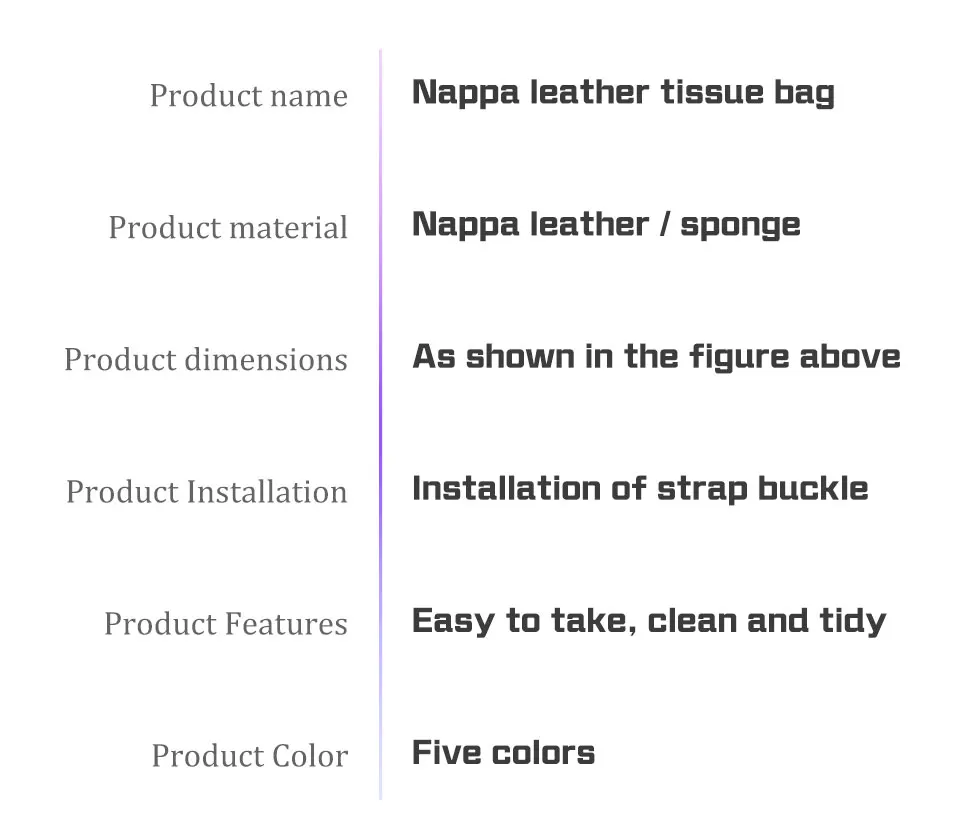Click the word 'figure' in dimensions row
960x838 pixels.
click(x=739, y=358)
